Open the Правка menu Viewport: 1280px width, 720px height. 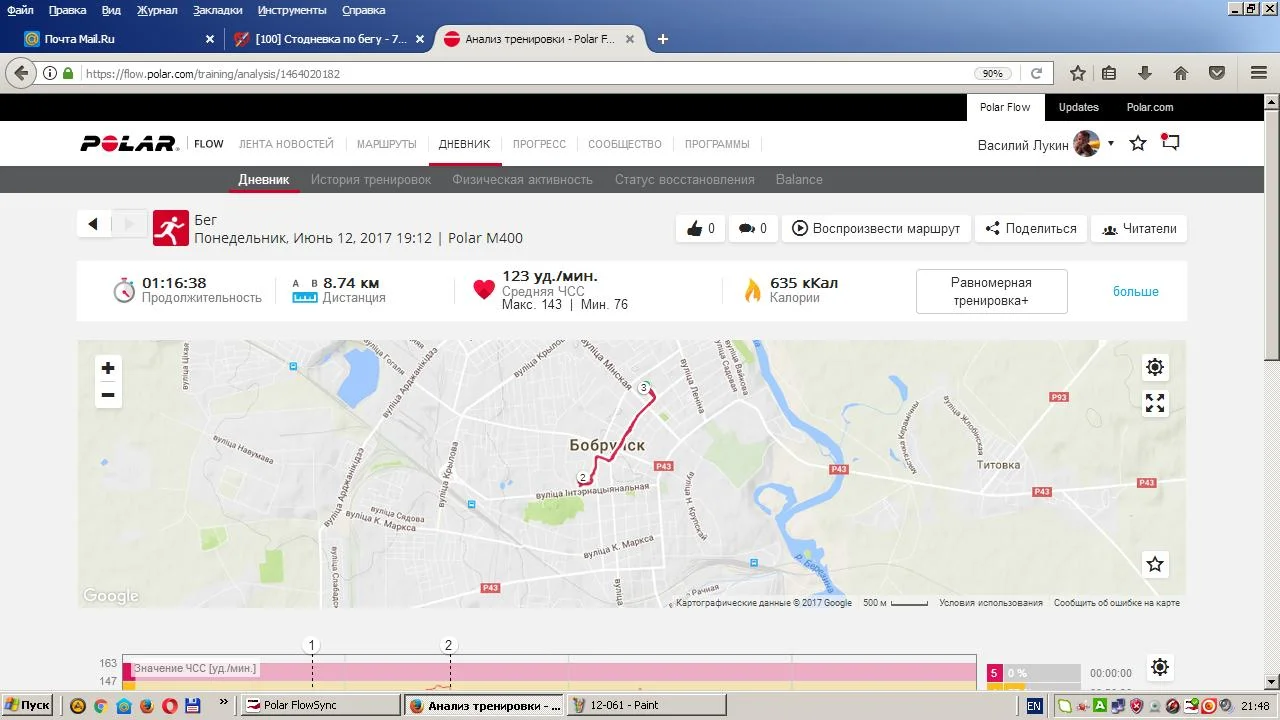(x=67, y=10)
